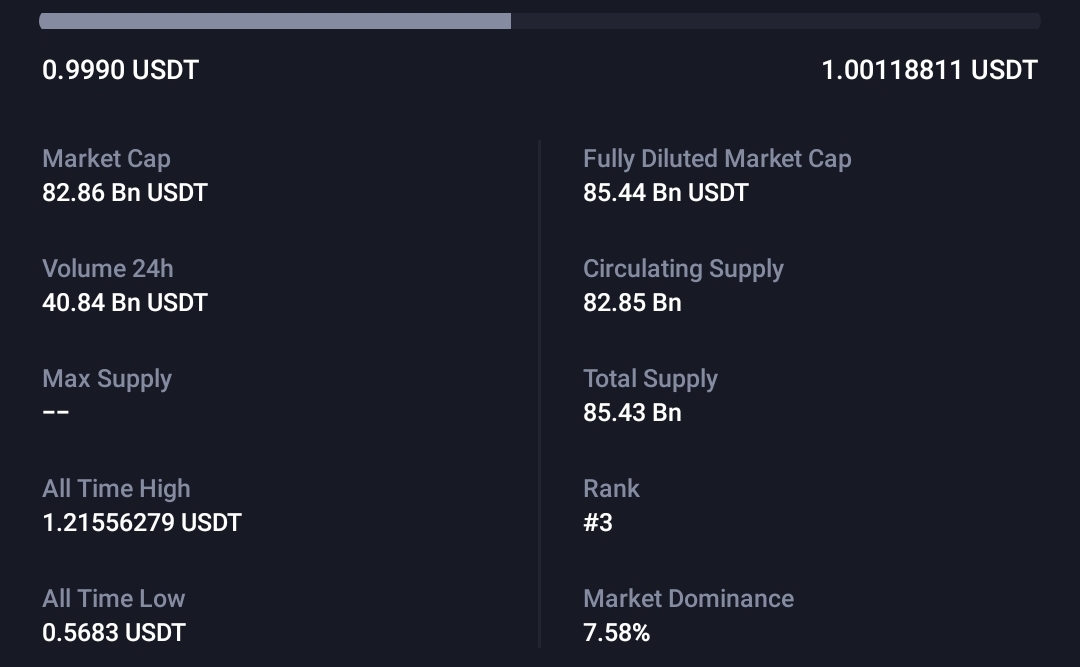Select the All Time Low label
1080x667 pixels.
click(x=114, y=599)
